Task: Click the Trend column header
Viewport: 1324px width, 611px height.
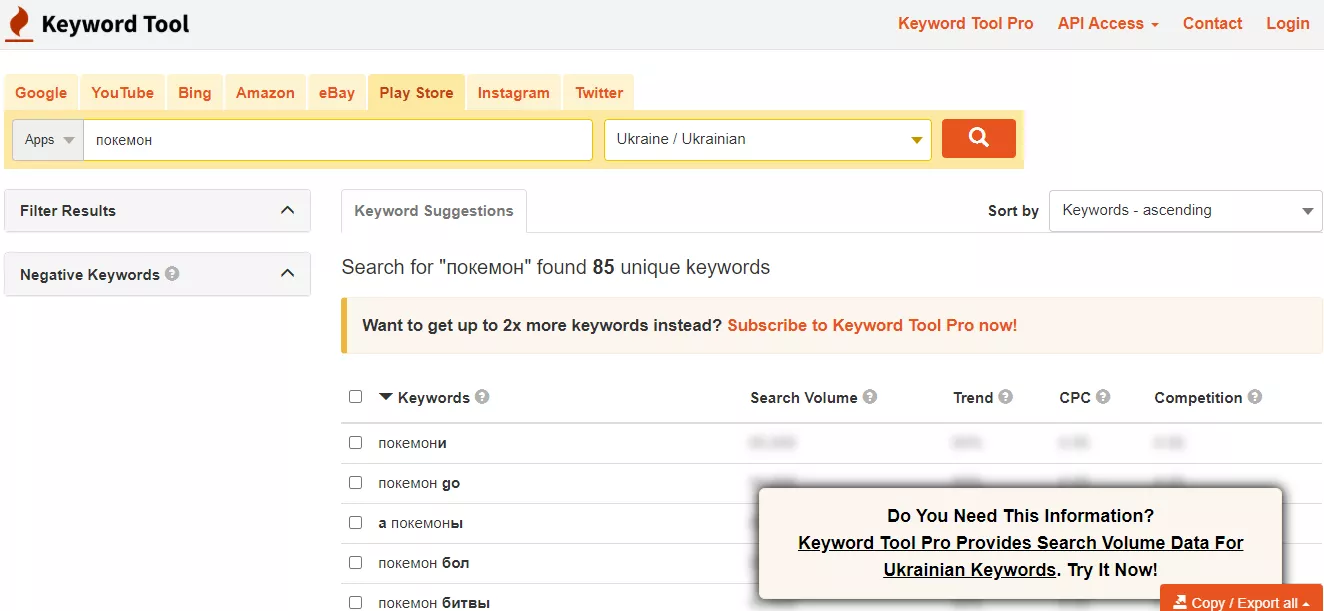Action: point(973,397)
